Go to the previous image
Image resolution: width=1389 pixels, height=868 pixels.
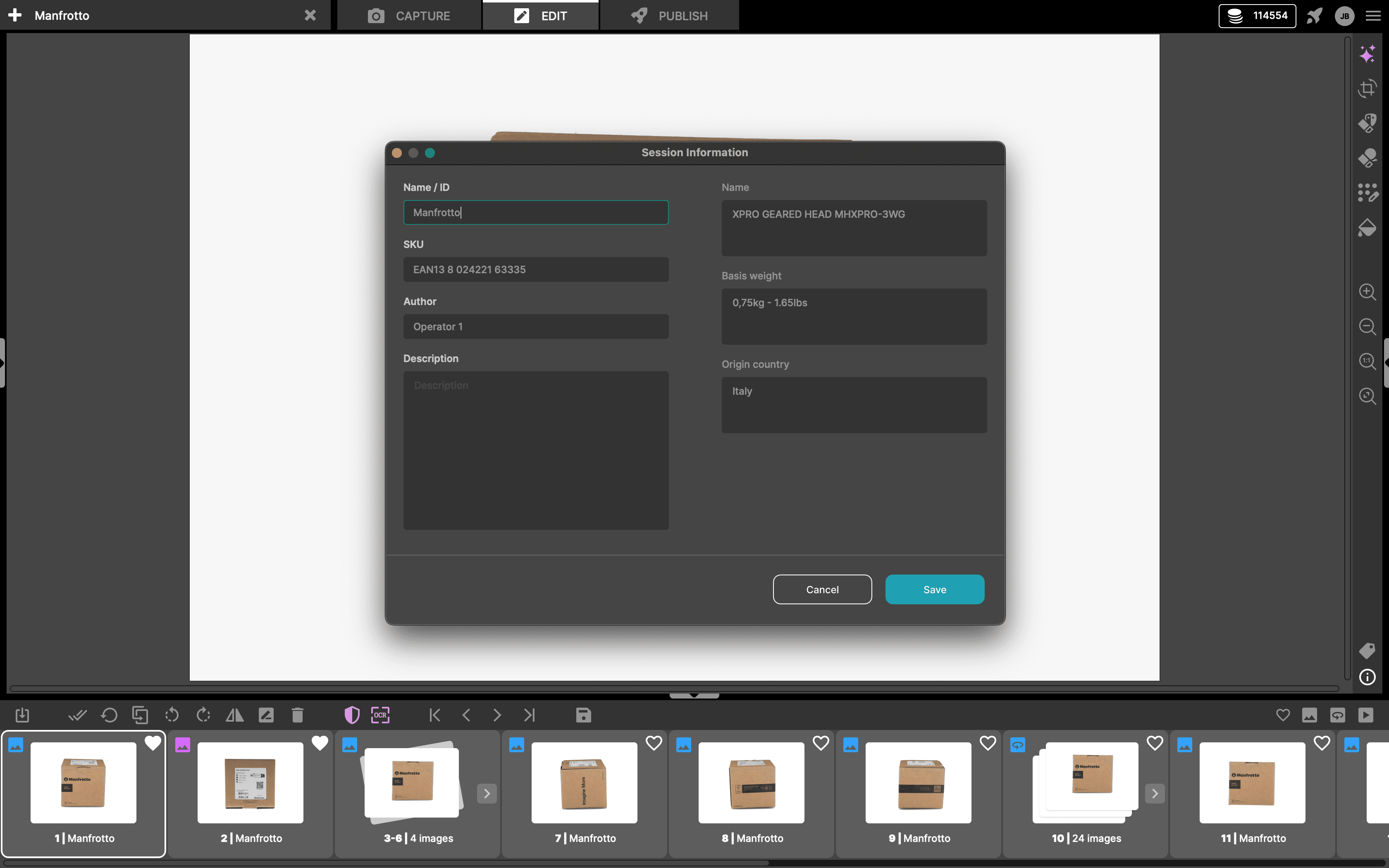pos(466,715)
